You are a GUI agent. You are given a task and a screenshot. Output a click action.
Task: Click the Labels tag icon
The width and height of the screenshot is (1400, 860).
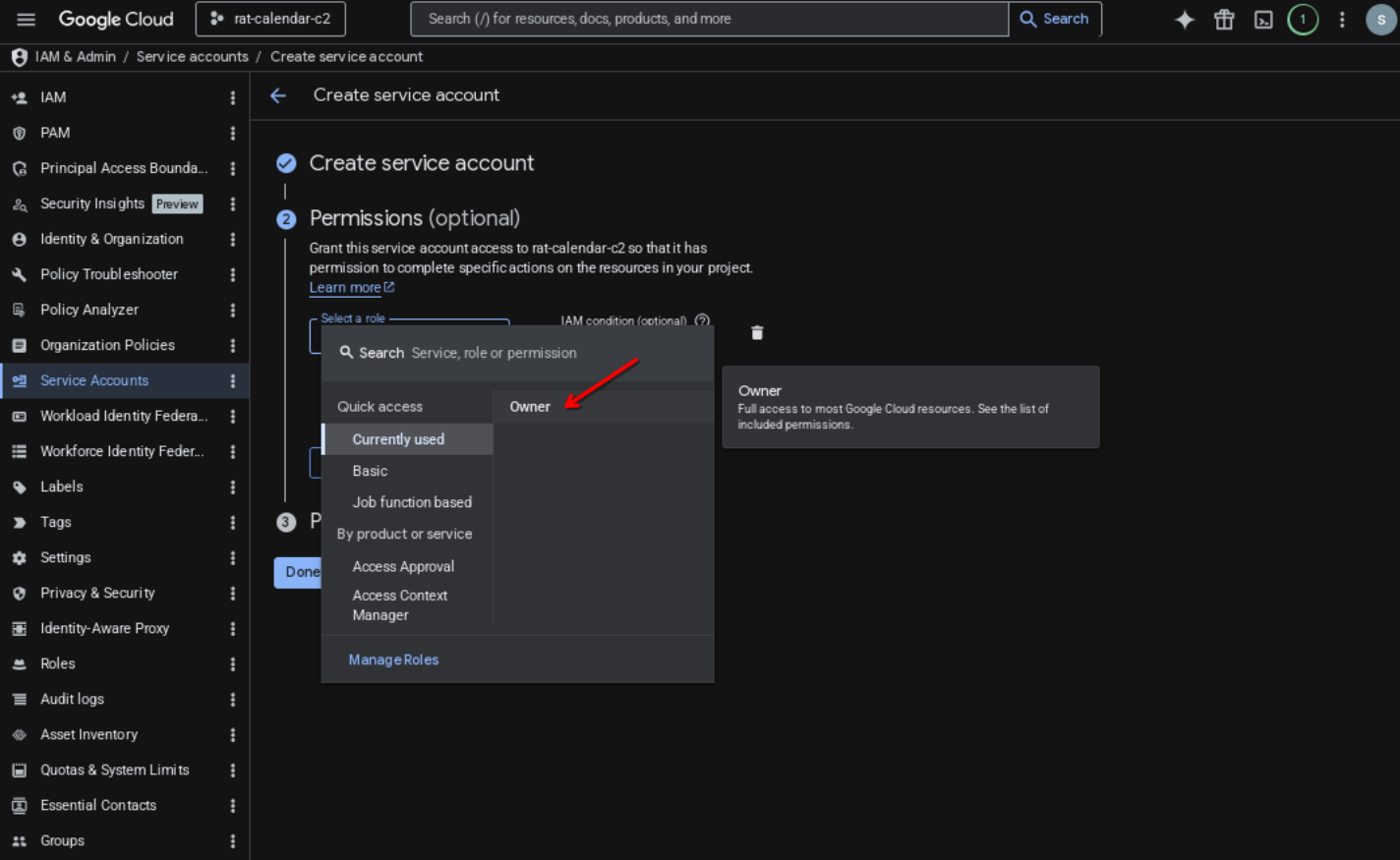point(19,487)
